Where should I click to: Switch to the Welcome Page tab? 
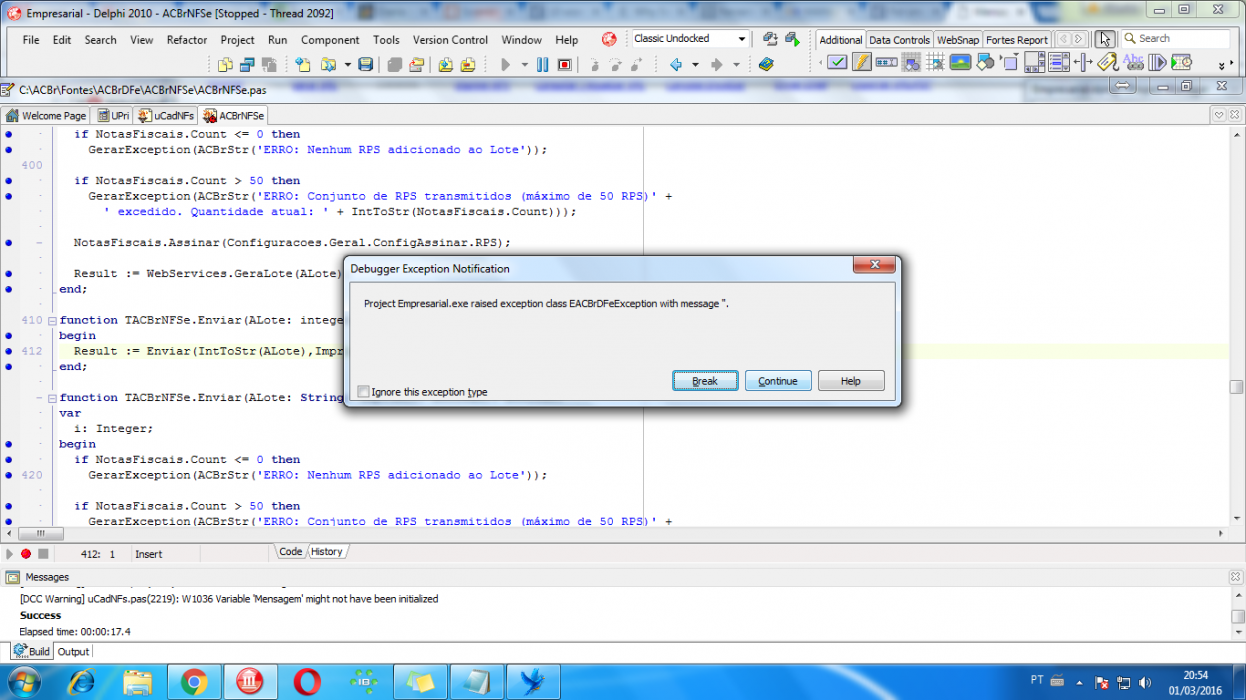(x=46, y=116)
